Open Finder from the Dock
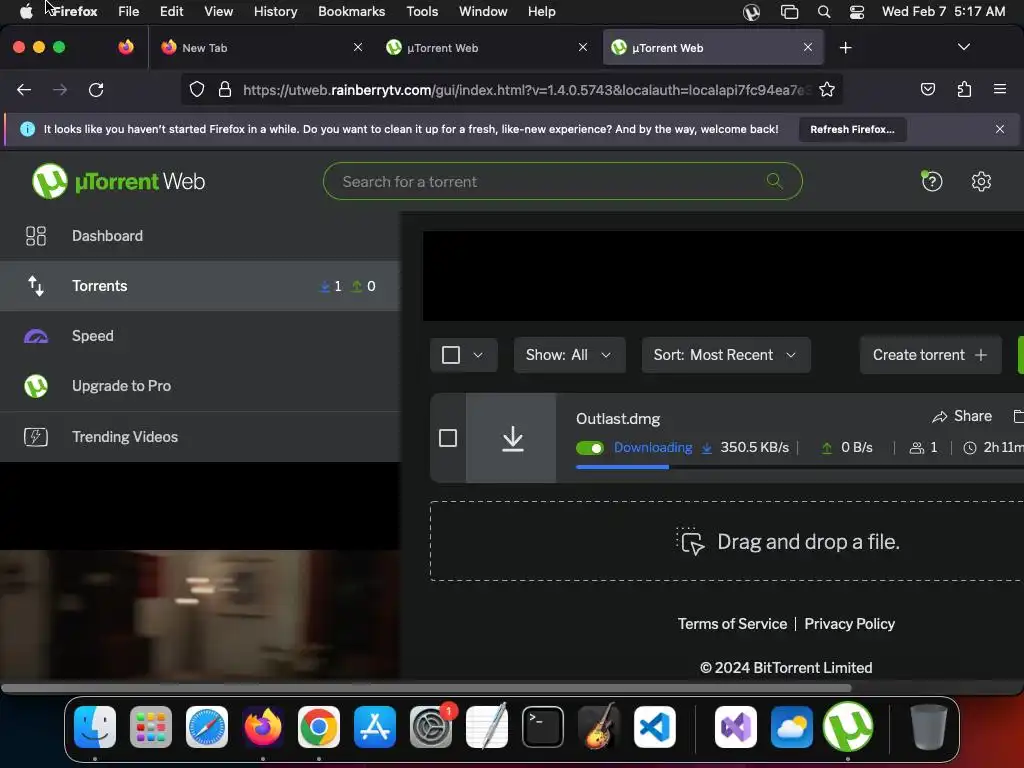The image size is (1024, 768). click(95, 727)
